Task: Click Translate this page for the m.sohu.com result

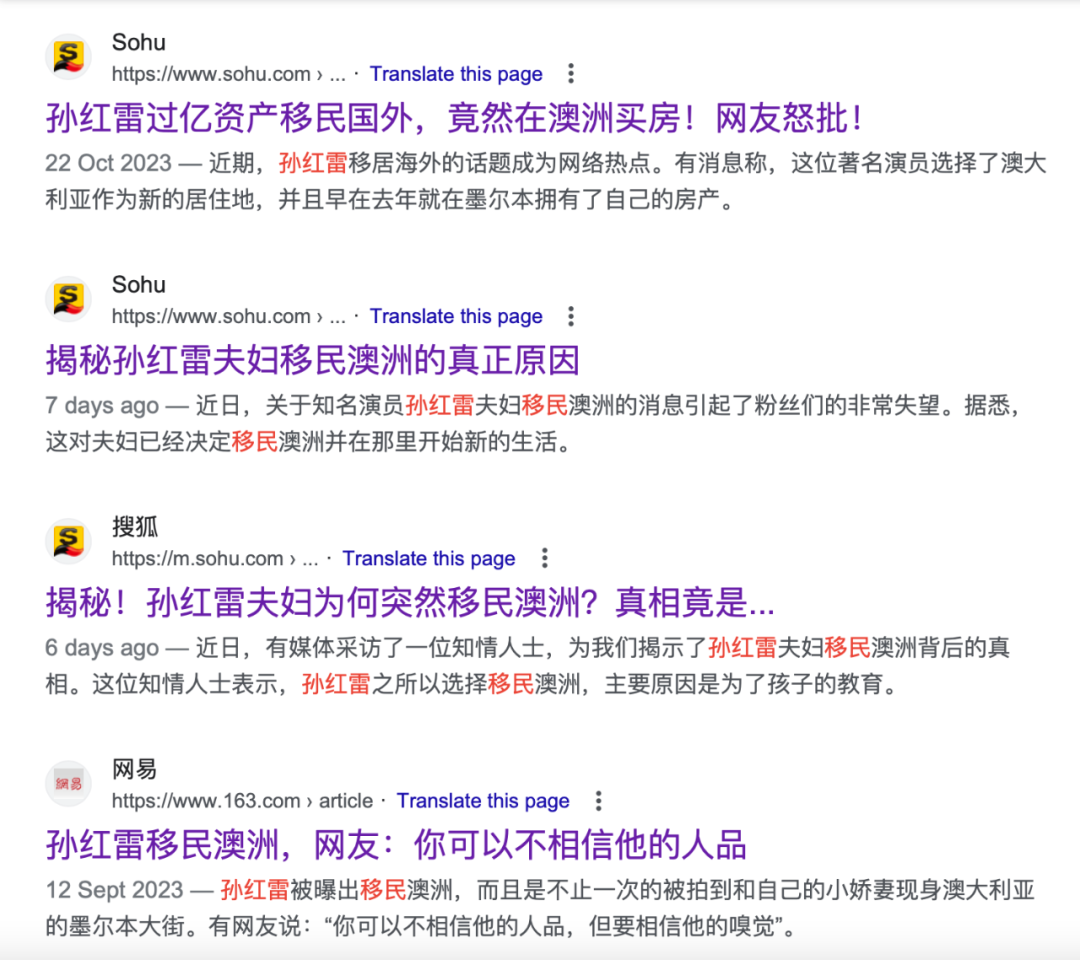Action: tap(429, 558)
